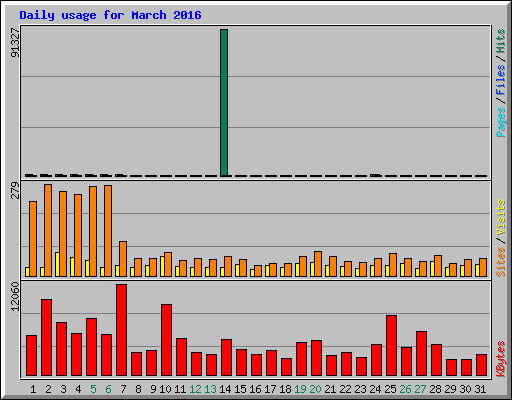
Task: Click the green day label '12'
Action: 195,389
